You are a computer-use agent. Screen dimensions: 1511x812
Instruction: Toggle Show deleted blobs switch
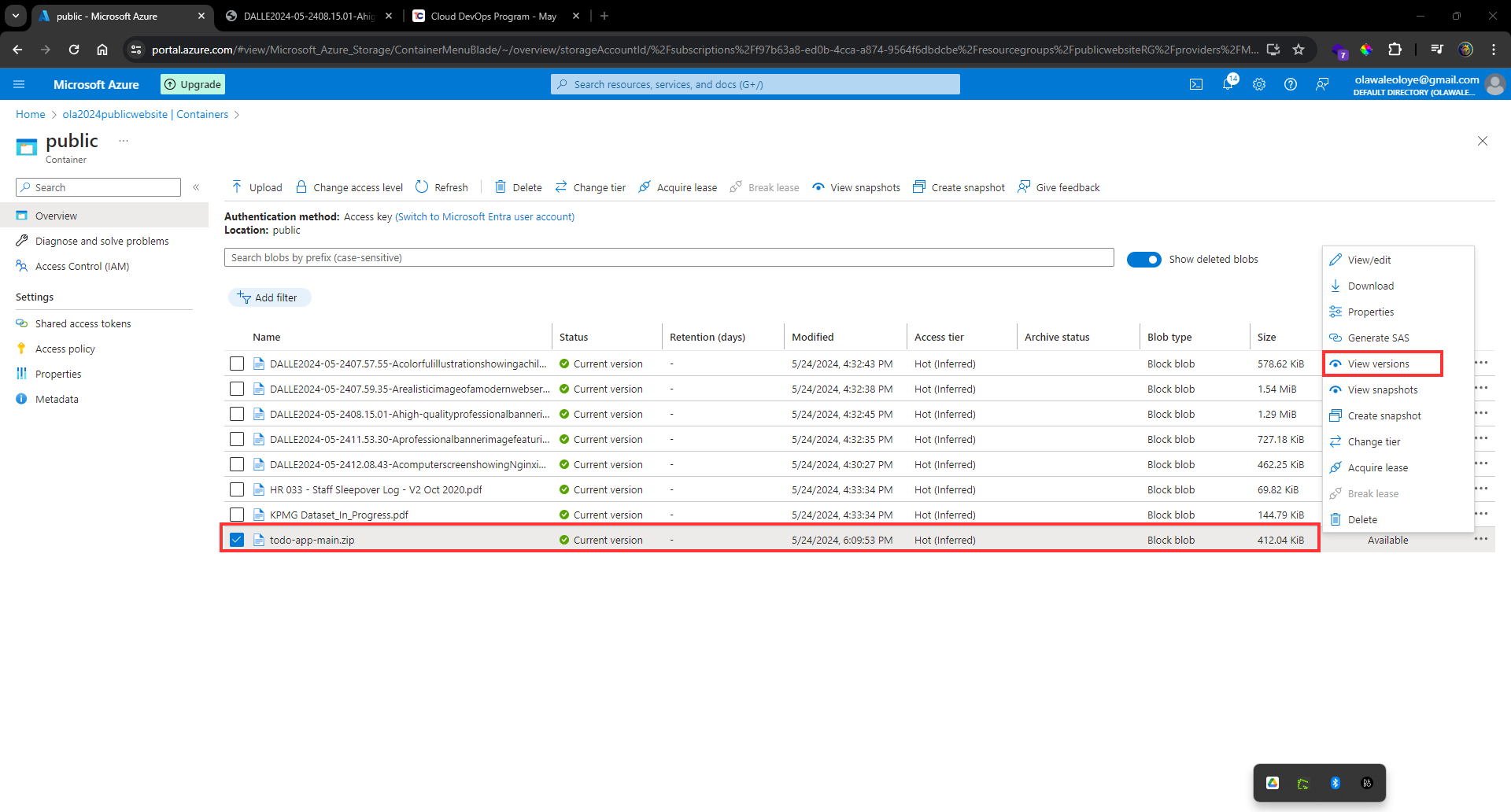coord(1143,260)
